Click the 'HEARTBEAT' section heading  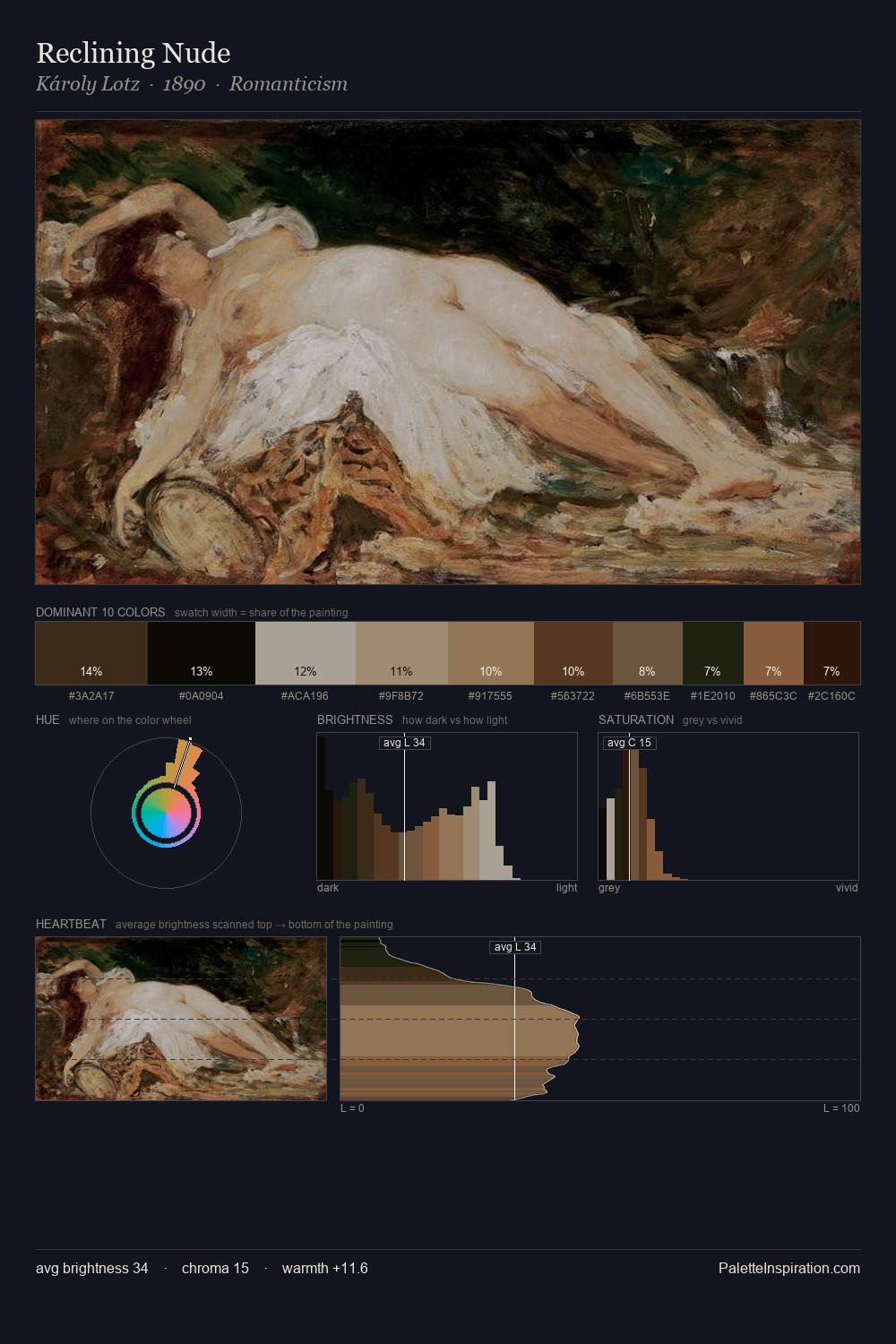[x=71, y=924]
